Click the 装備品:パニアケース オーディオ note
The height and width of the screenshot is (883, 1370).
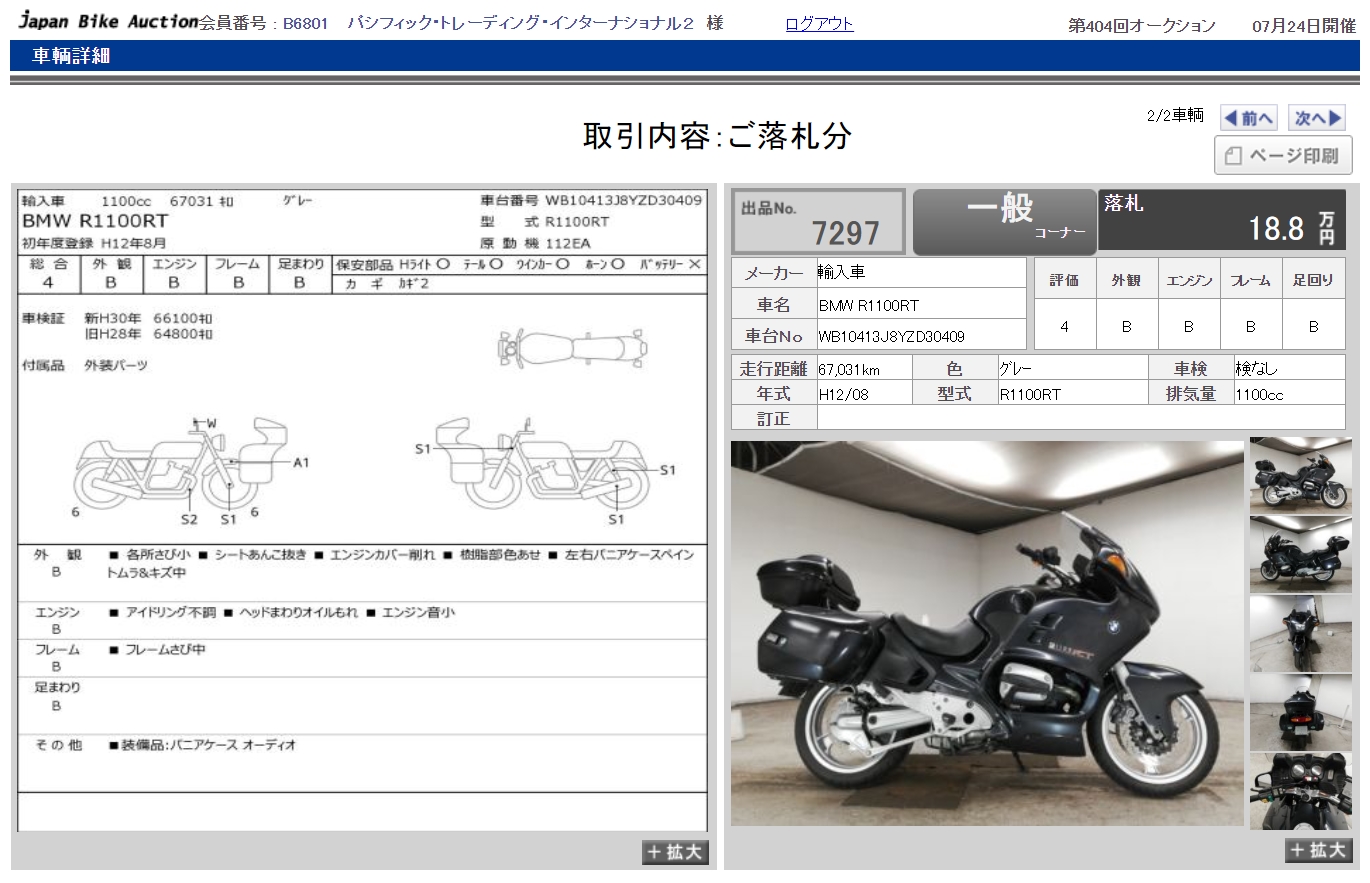(x=202, y=745)
